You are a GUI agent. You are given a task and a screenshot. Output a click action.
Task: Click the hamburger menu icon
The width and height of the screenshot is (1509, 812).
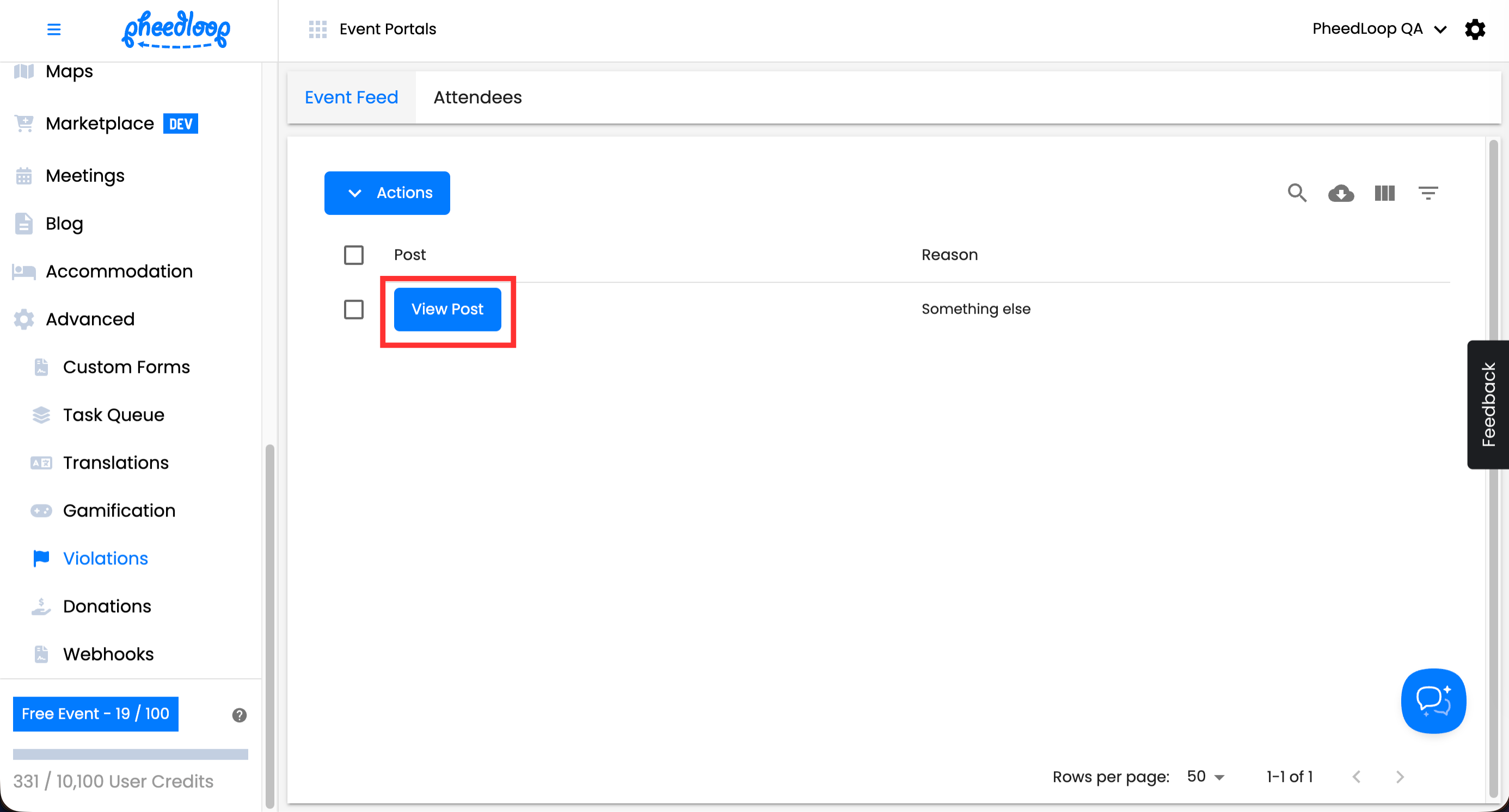[x=54, y=29]
